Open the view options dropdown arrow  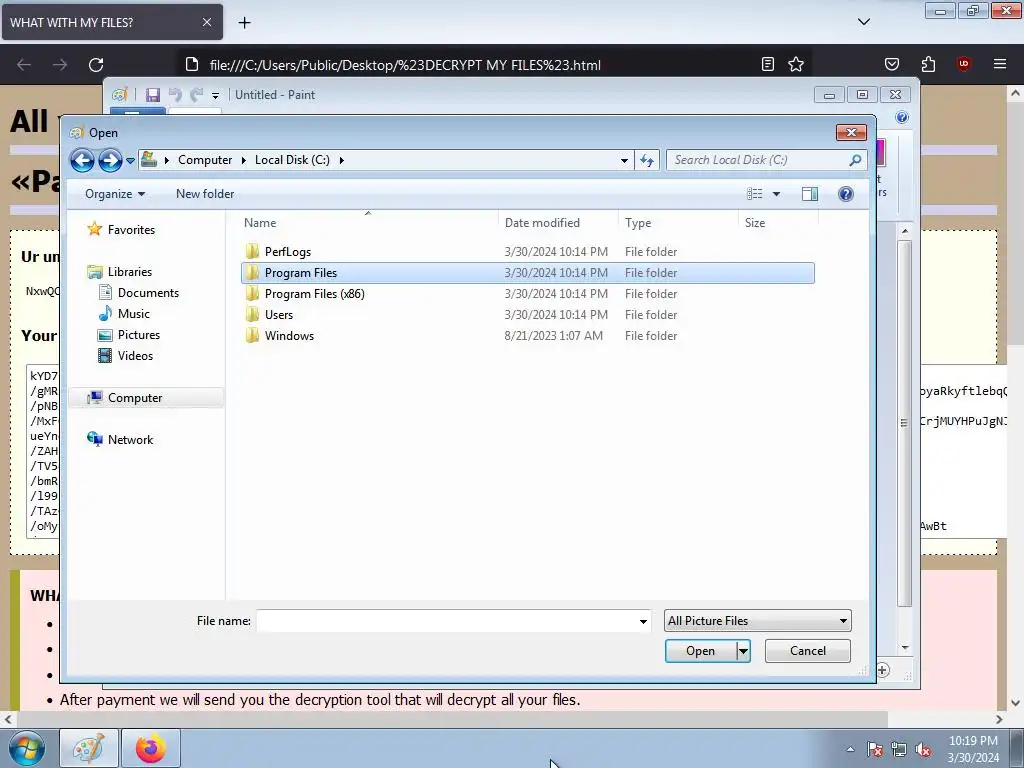point(776,194)
